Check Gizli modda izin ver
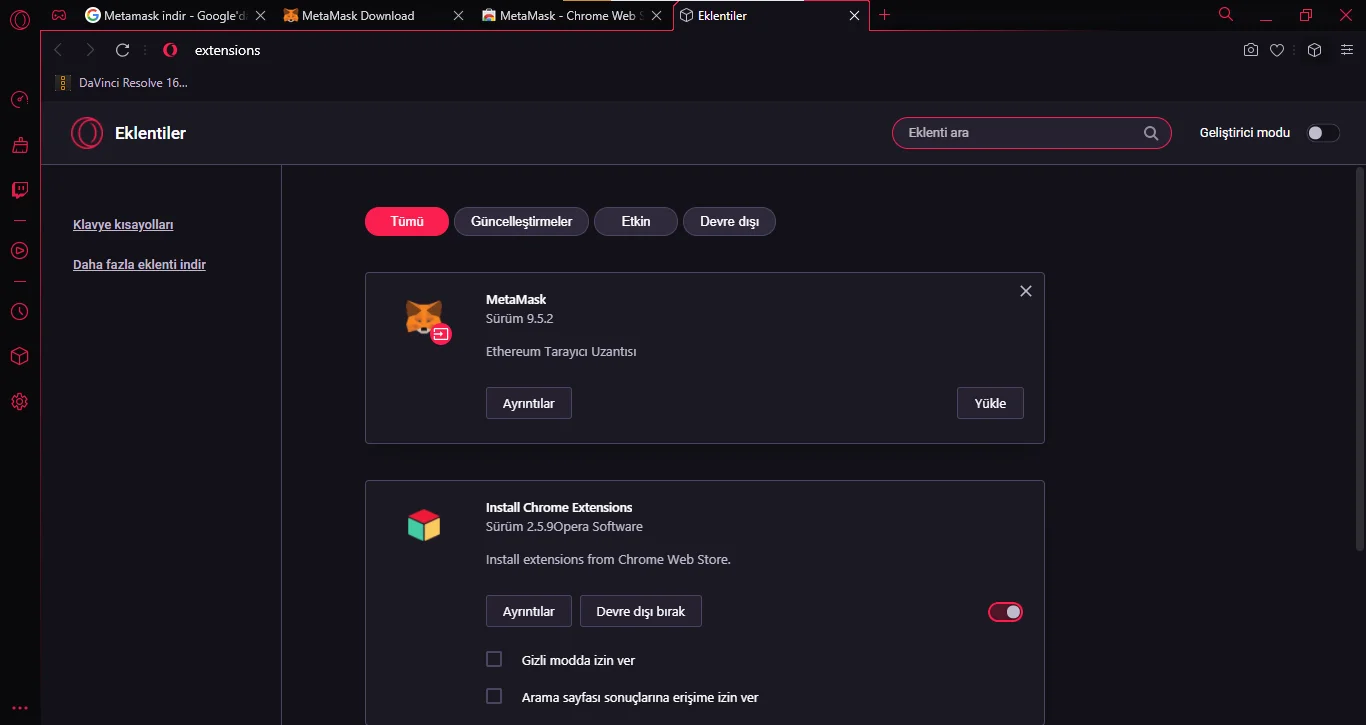Viewport: 1366px width, 725px height. [494, 659]
